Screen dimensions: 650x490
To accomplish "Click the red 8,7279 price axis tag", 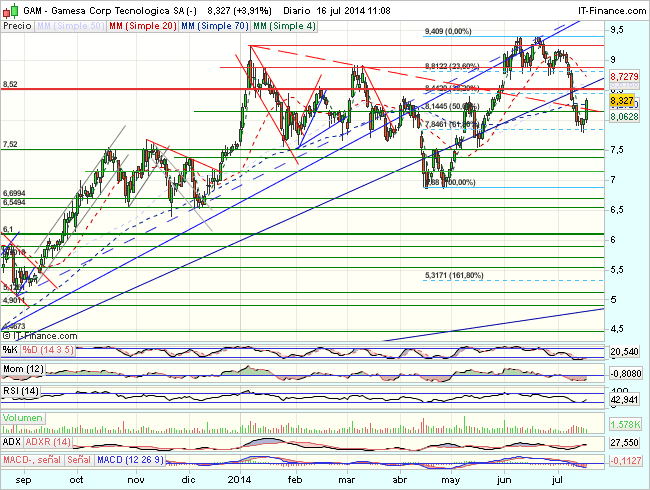I will pyautogui.click(x=622, y=76).
